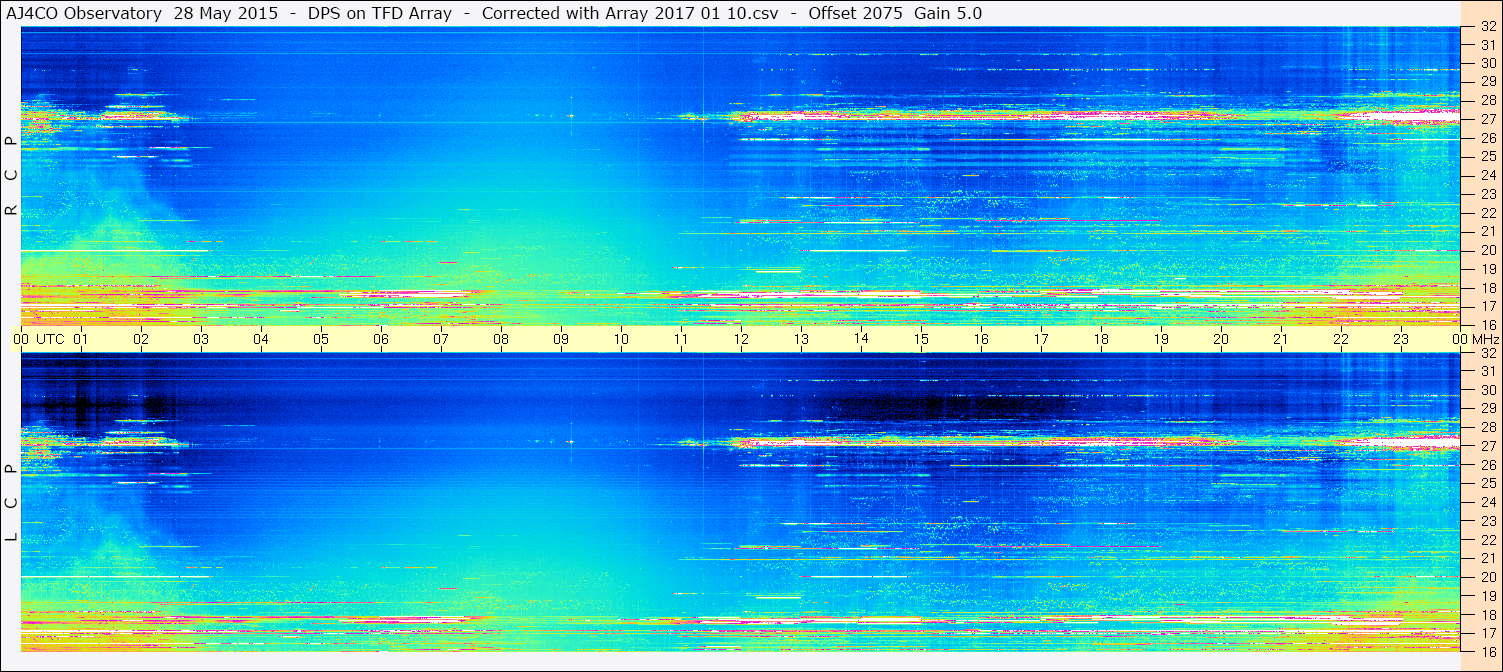Click the 'Gain 5.0' value in header
The width and height of the screenshot is (1503, 672).
[x=948, y=14]
